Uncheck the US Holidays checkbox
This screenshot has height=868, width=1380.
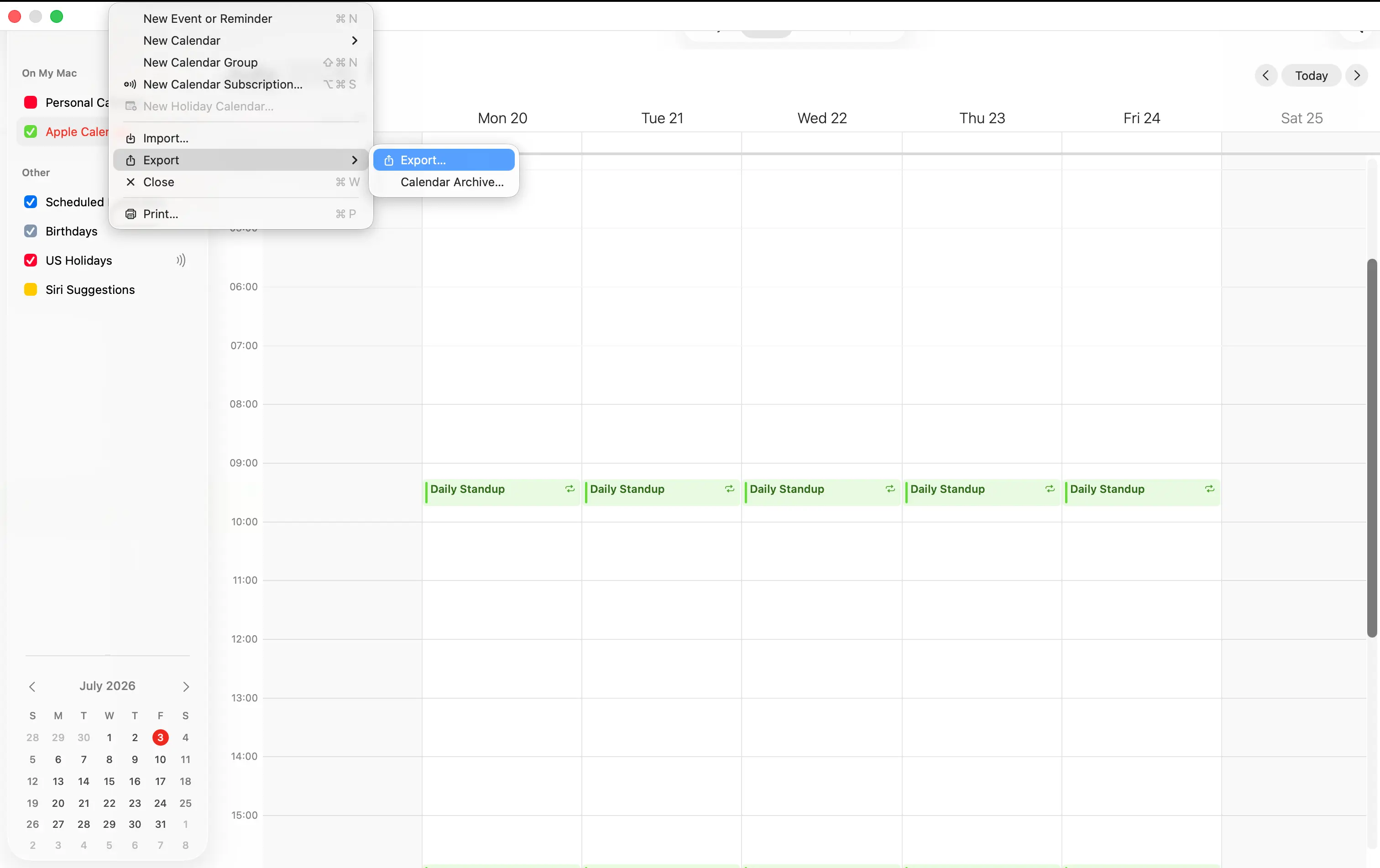pyautogui.click(x=31, y=261)
